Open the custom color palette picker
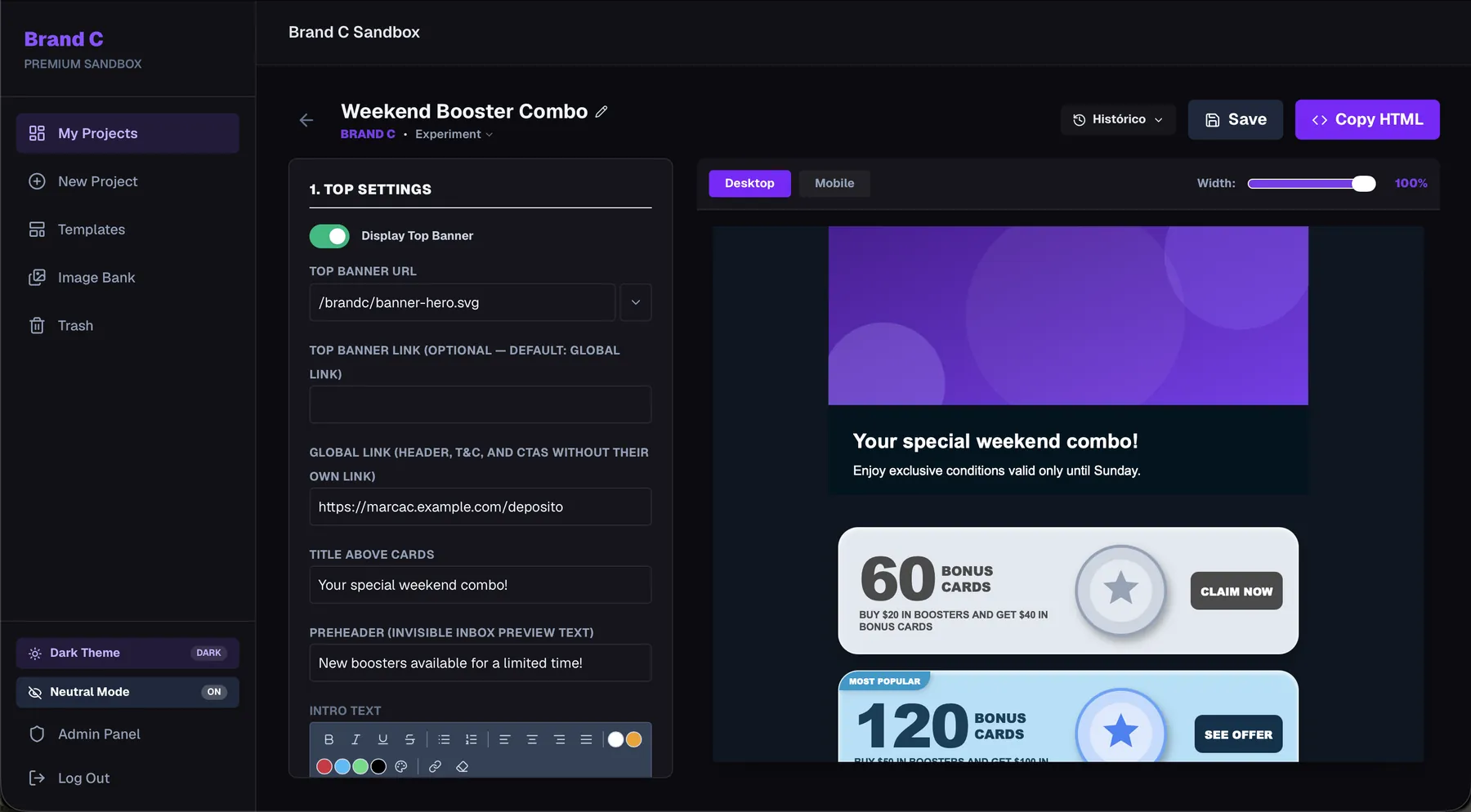 tap(400, 766)
